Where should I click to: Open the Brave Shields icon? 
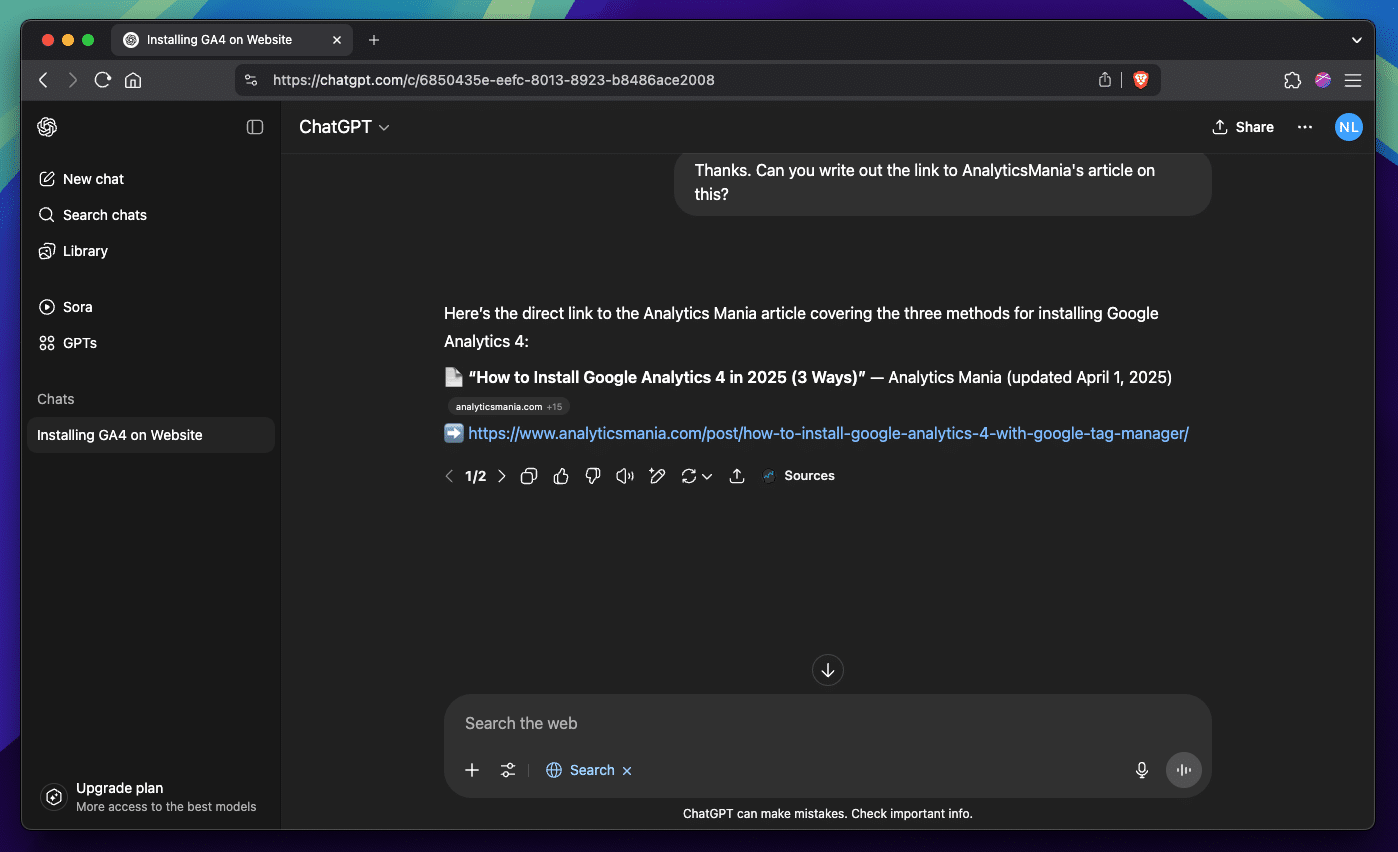tap(1141, 80)
